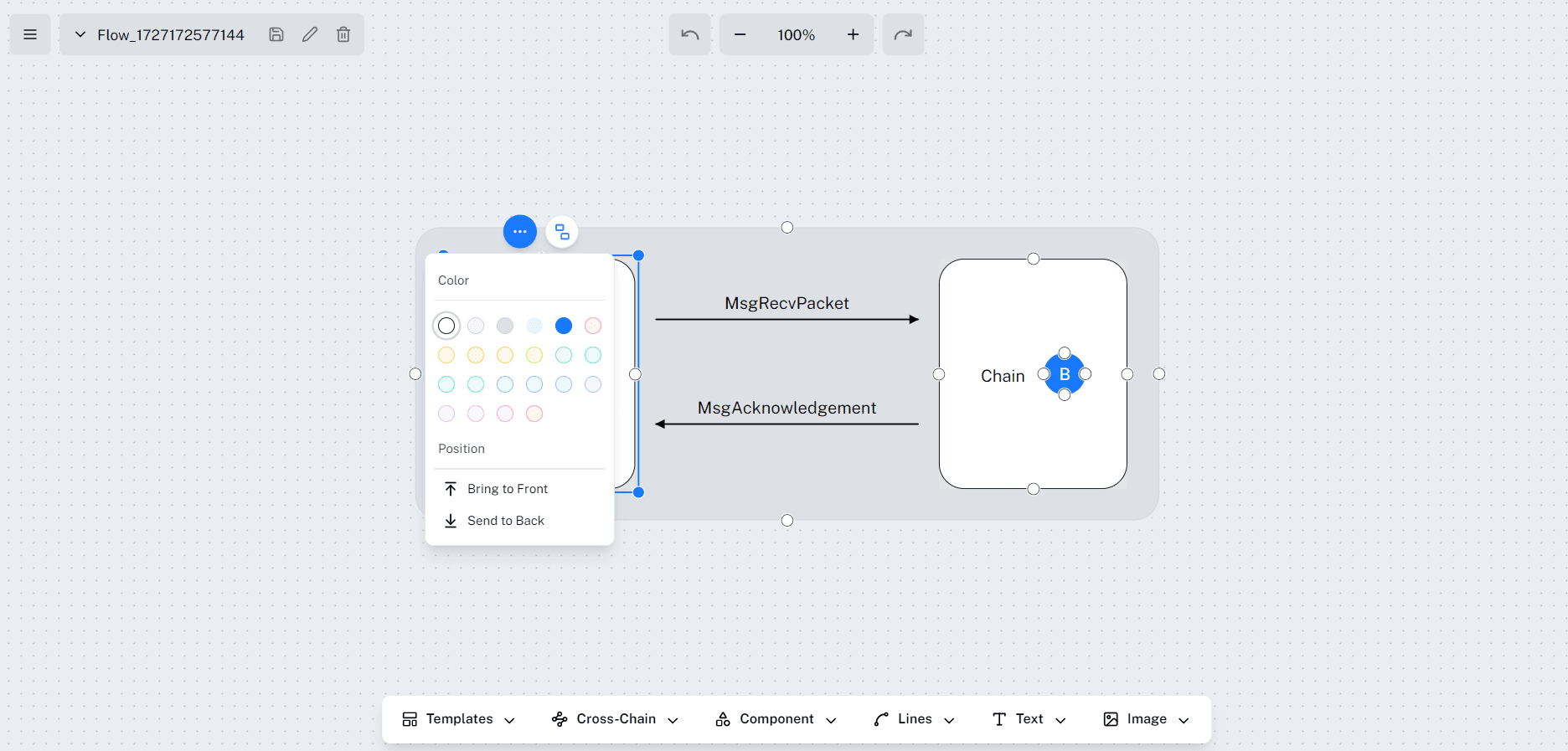Pick the solid blue color swatch
Screen dimensions: 1568x751
564,326
